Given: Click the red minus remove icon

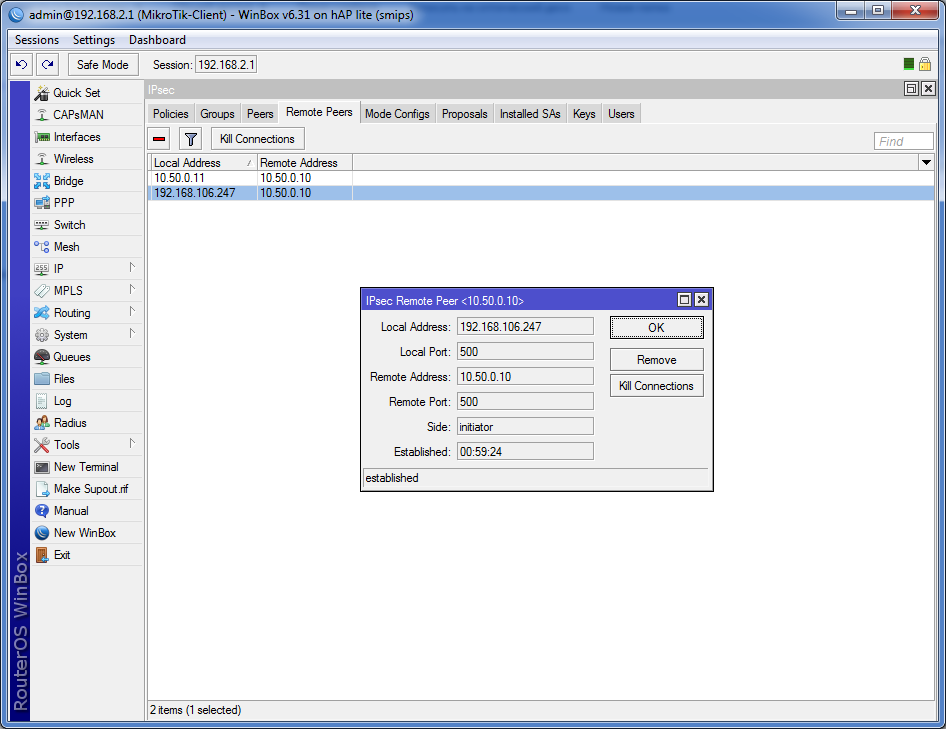Looking at the screenshot, I should [159, 139].
